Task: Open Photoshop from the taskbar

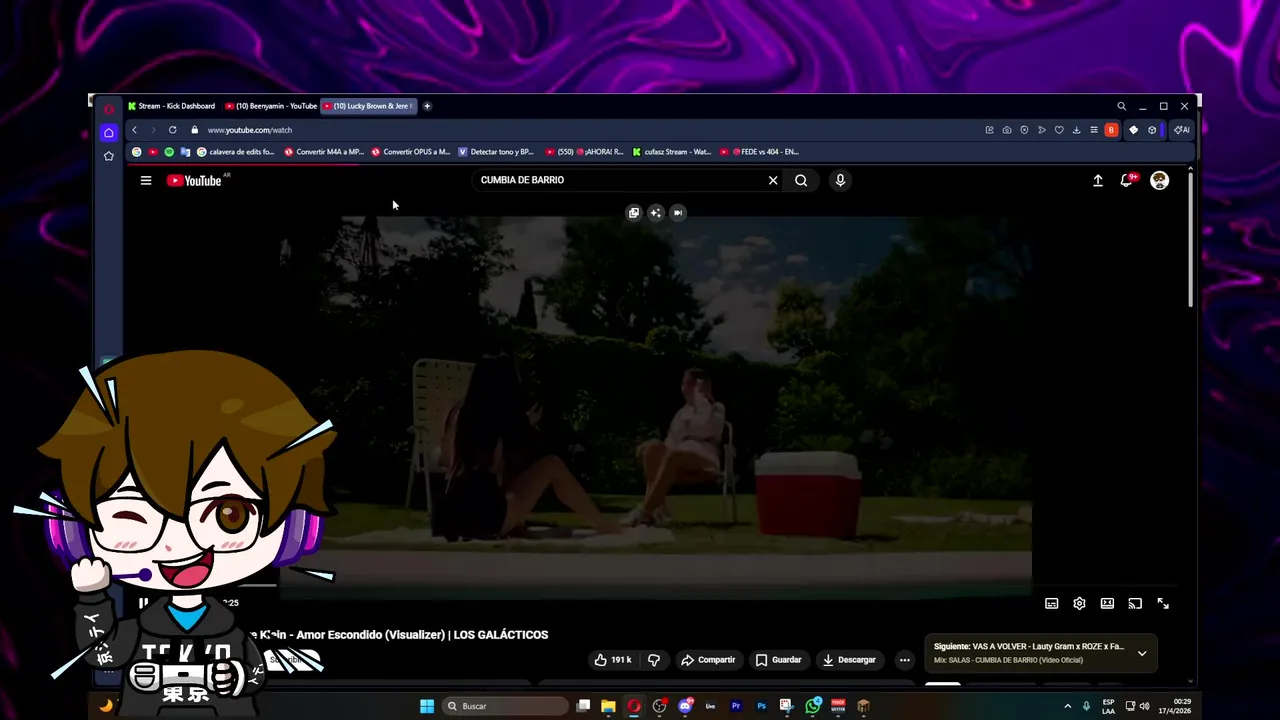Action: tap(762, 706)
